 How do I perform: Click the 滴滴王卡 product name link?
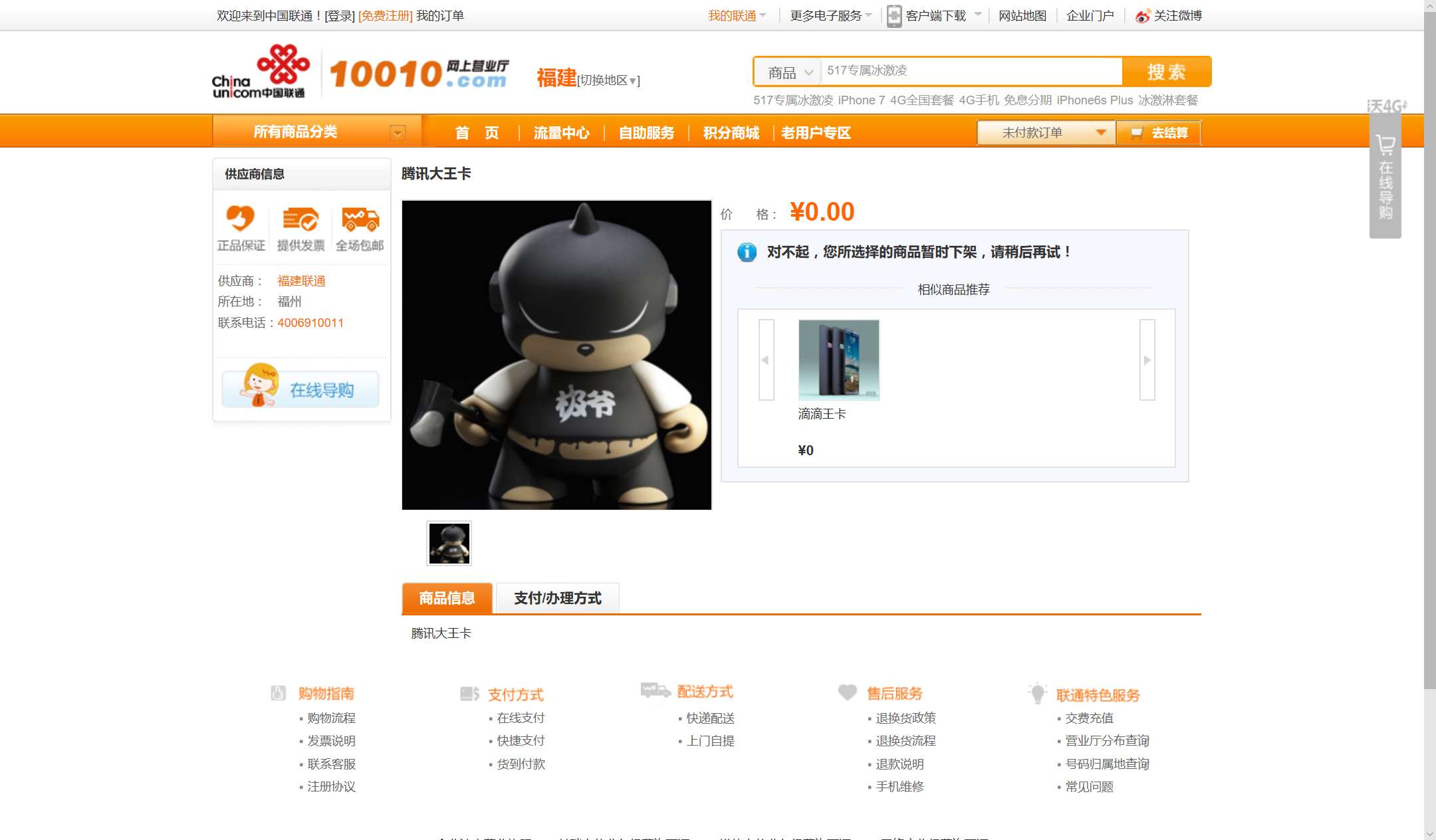(x=822, y=414)
